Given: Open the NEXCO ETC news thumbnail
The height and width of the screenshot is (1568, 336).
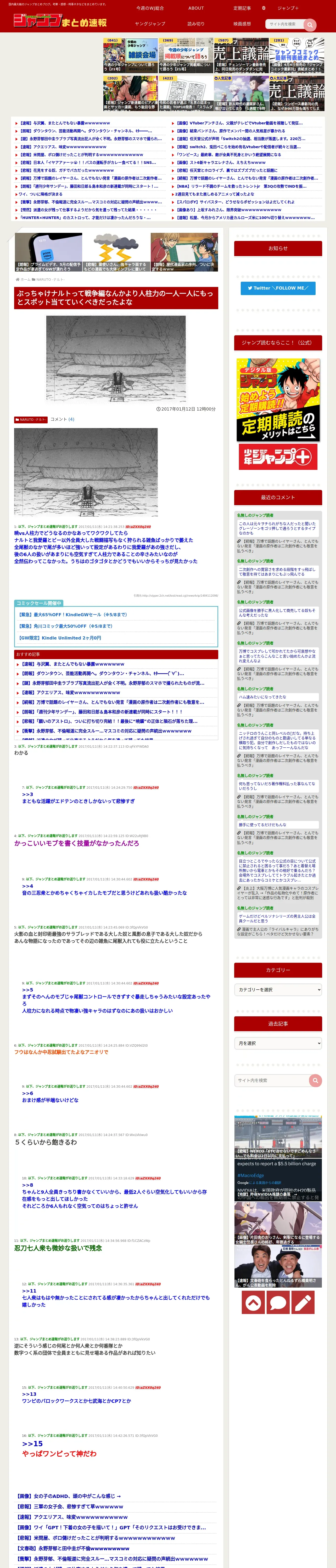Looking at the screenshot, I should (278, 1137).
